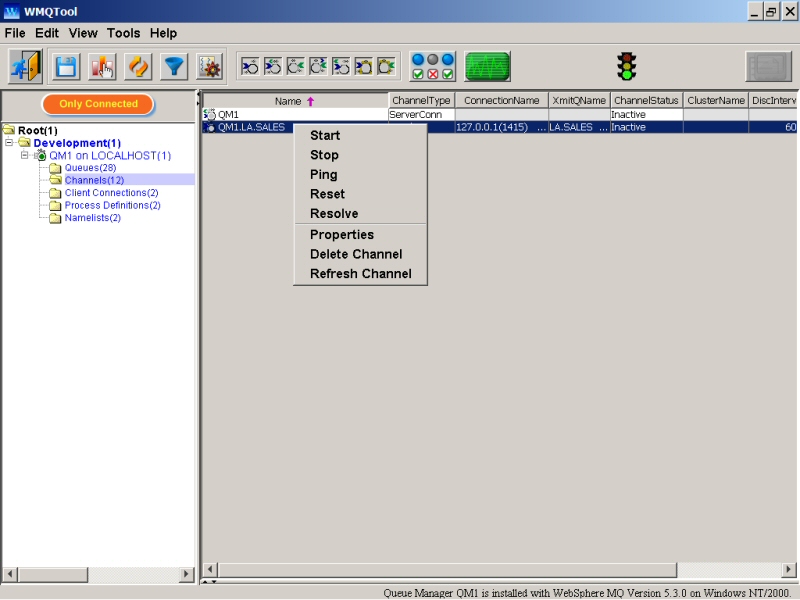Open Channels(12) in the tree
Screen dimensions: 800x600
94,180
